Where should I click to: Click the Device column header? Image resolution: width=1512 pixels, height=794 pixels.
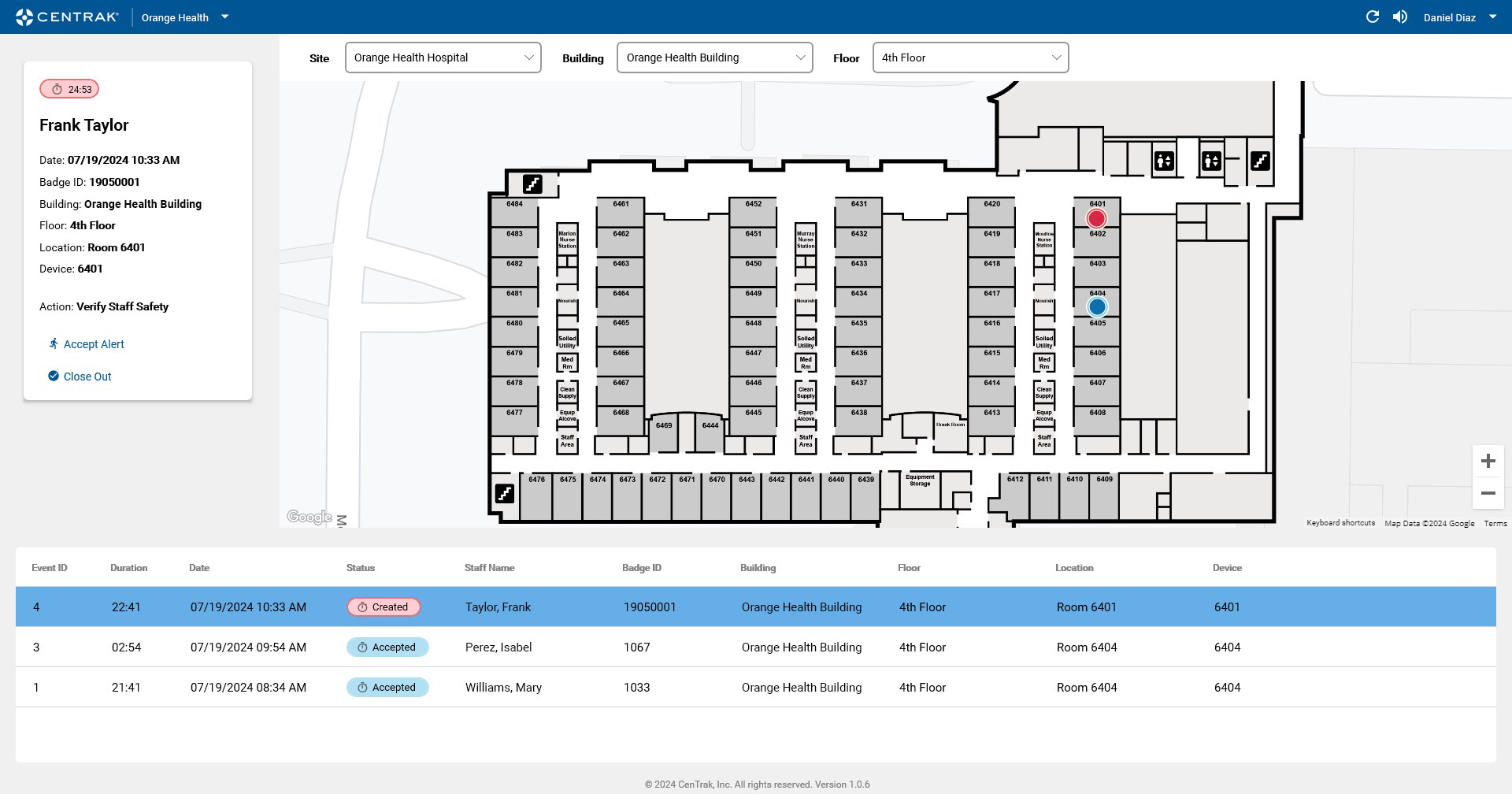[x=1227, y=568]
